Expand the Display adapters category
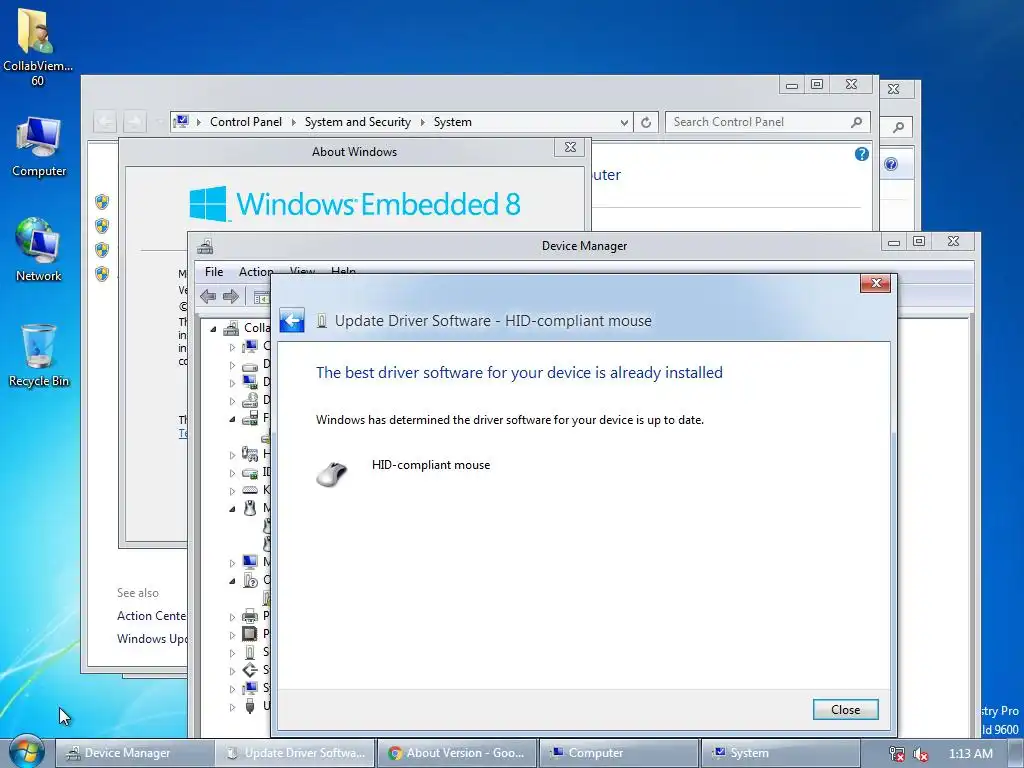This screenshot has width=1024, height=768. [x=232, y=383]
